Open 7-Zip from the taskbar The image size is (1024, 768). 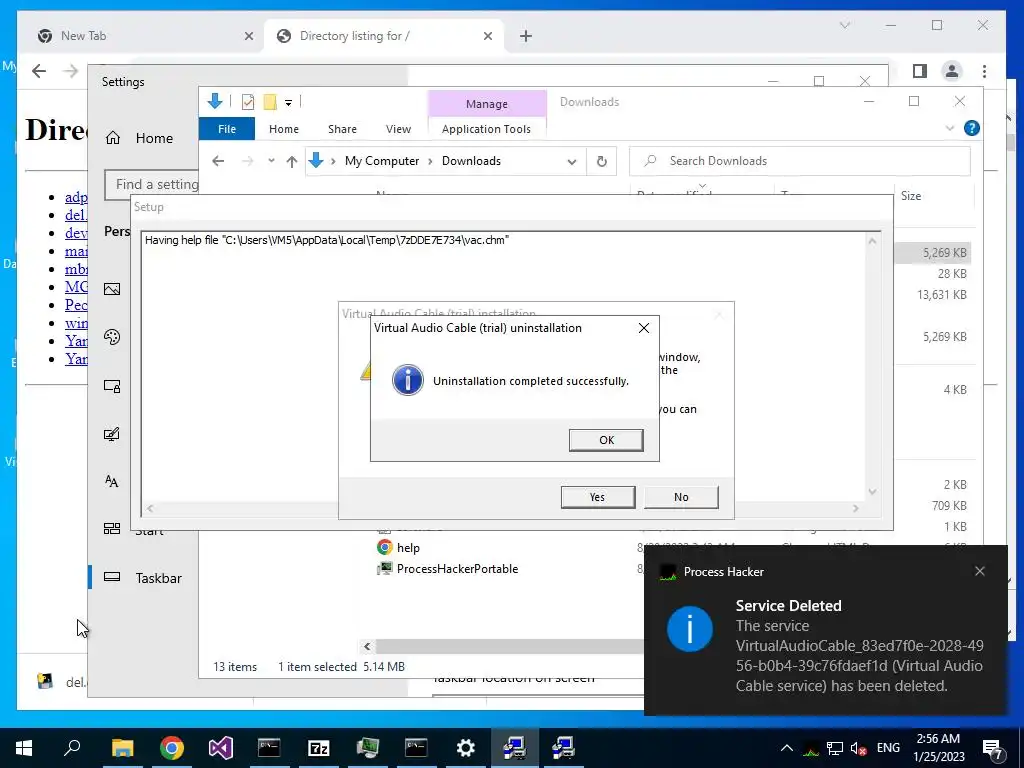[x=318, y=748]
